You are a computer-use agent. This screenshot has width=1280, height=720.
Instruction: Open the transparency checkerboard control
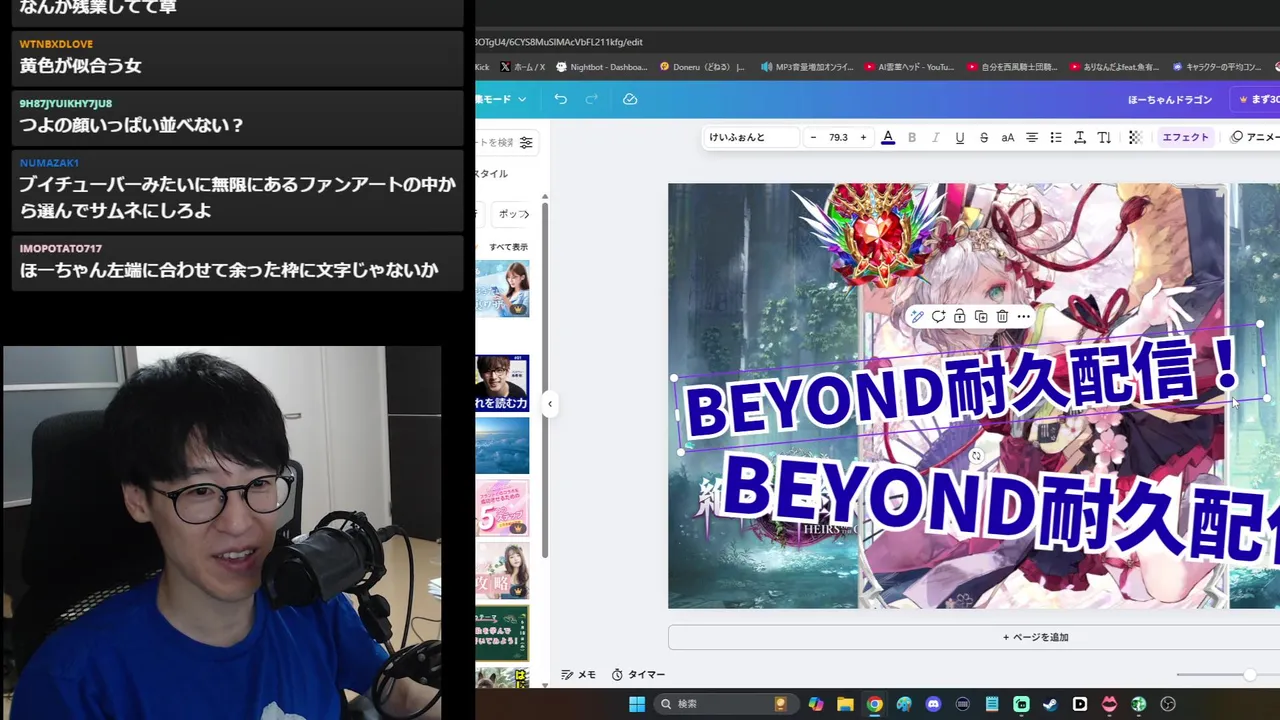coord(1135,137)
